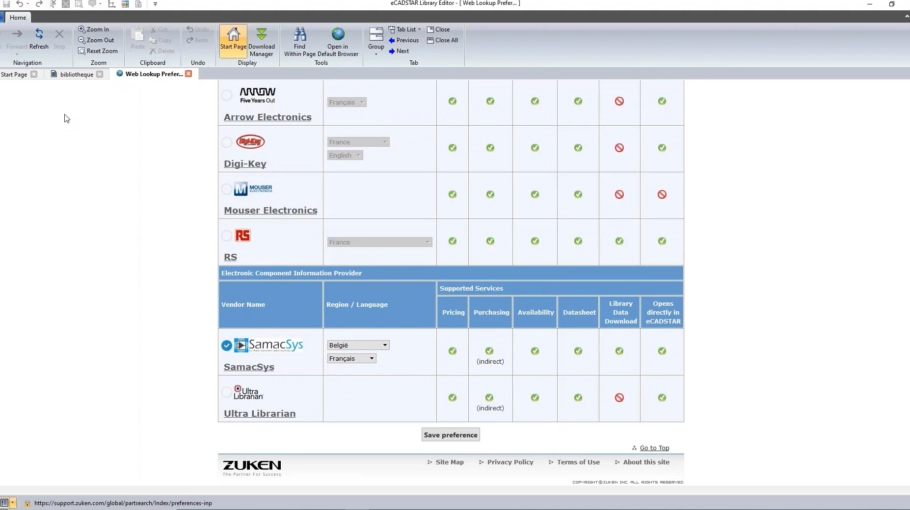Screen dimensions: 910x510
Task: Open the SamacSys Français language dropdown
Action: tap(351, 358)
